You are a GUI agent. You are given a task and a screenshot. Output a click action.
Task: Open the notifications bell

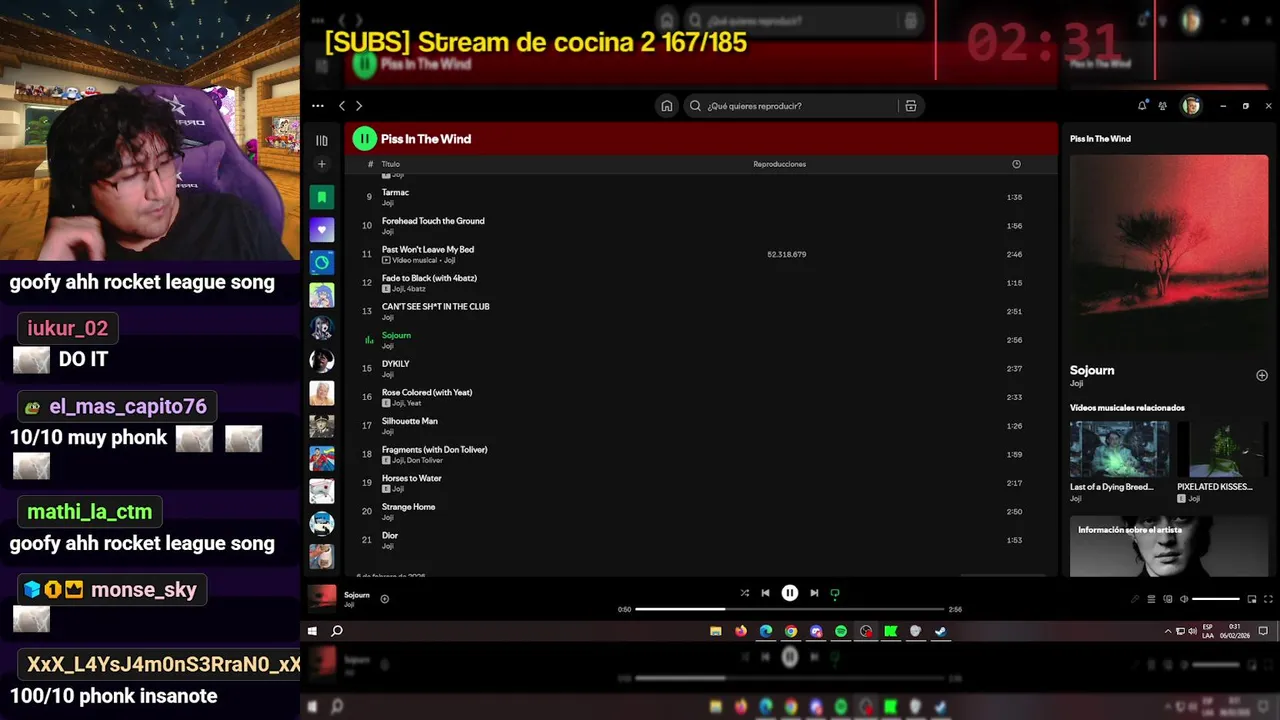[1142, 105]
